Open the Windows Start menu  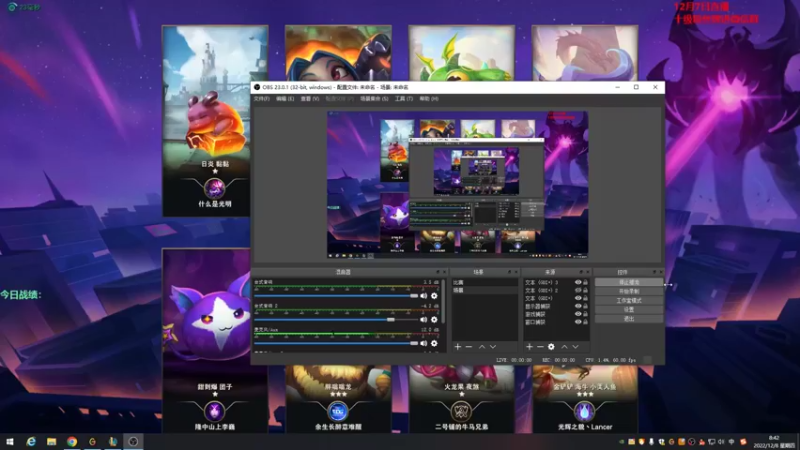pyautogui.click(x=10, y=442)
